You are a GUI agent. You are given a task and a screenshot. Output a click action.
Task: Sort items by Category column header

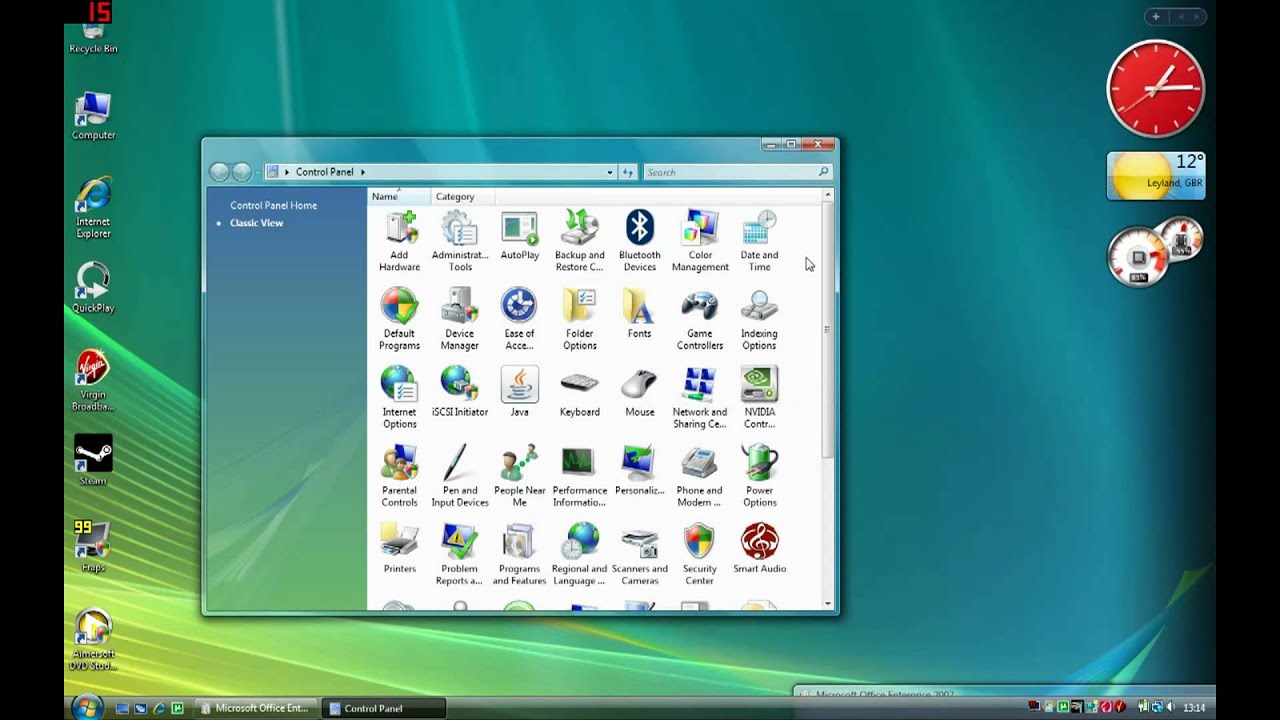455,197
